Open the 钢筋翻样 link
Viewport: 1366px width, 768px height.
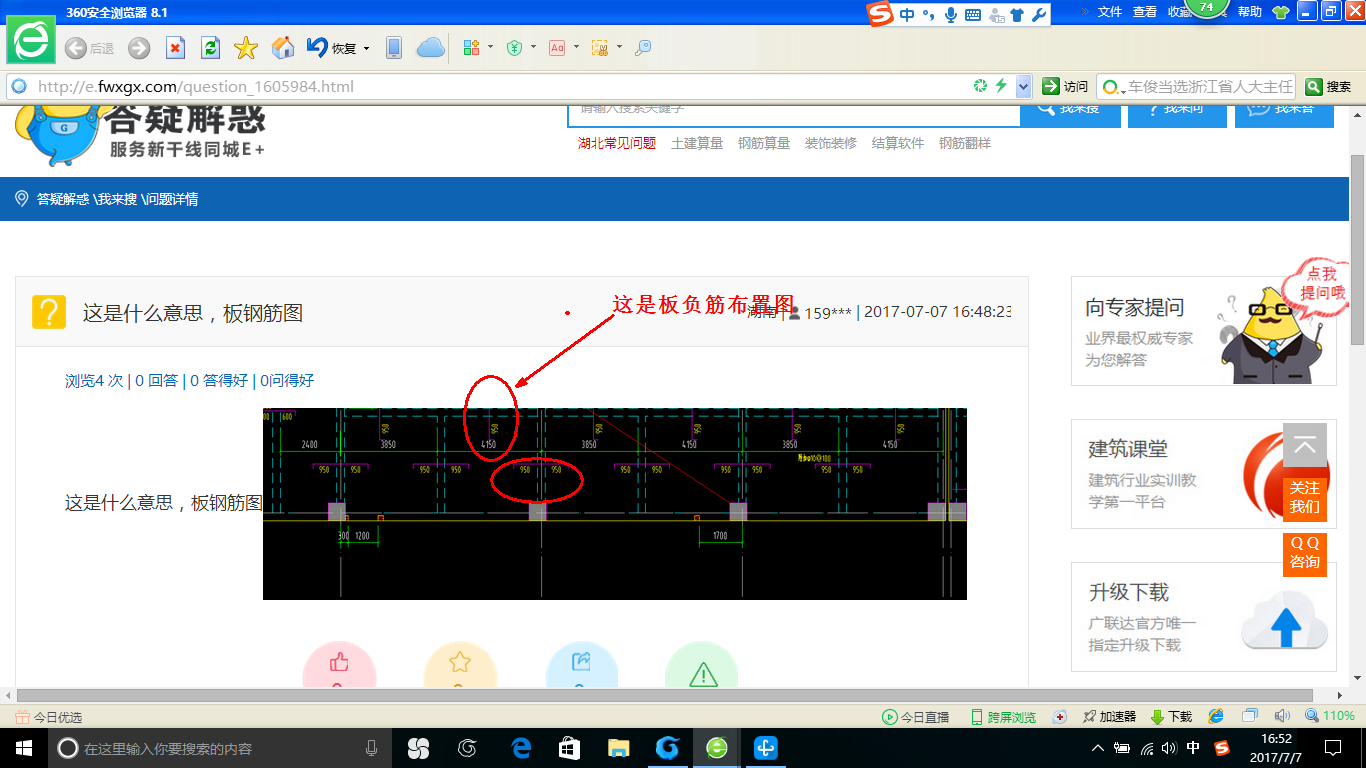[x=965, y=143]
